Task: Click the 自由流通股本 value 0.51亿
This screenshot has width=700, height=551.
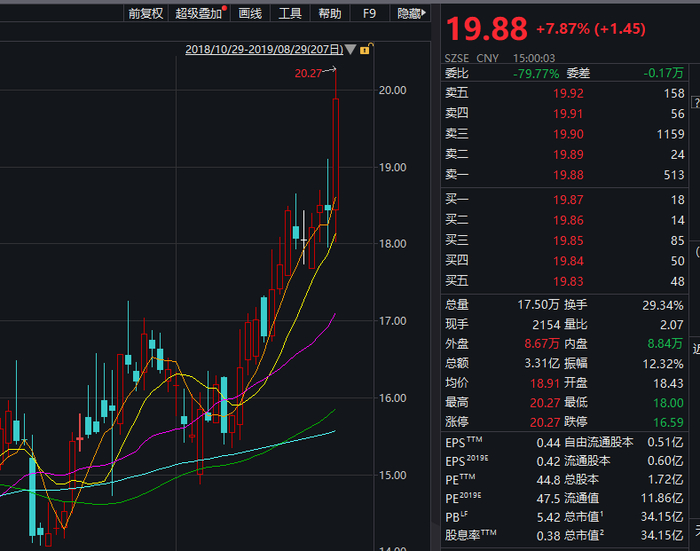Action: coord(665,442)
